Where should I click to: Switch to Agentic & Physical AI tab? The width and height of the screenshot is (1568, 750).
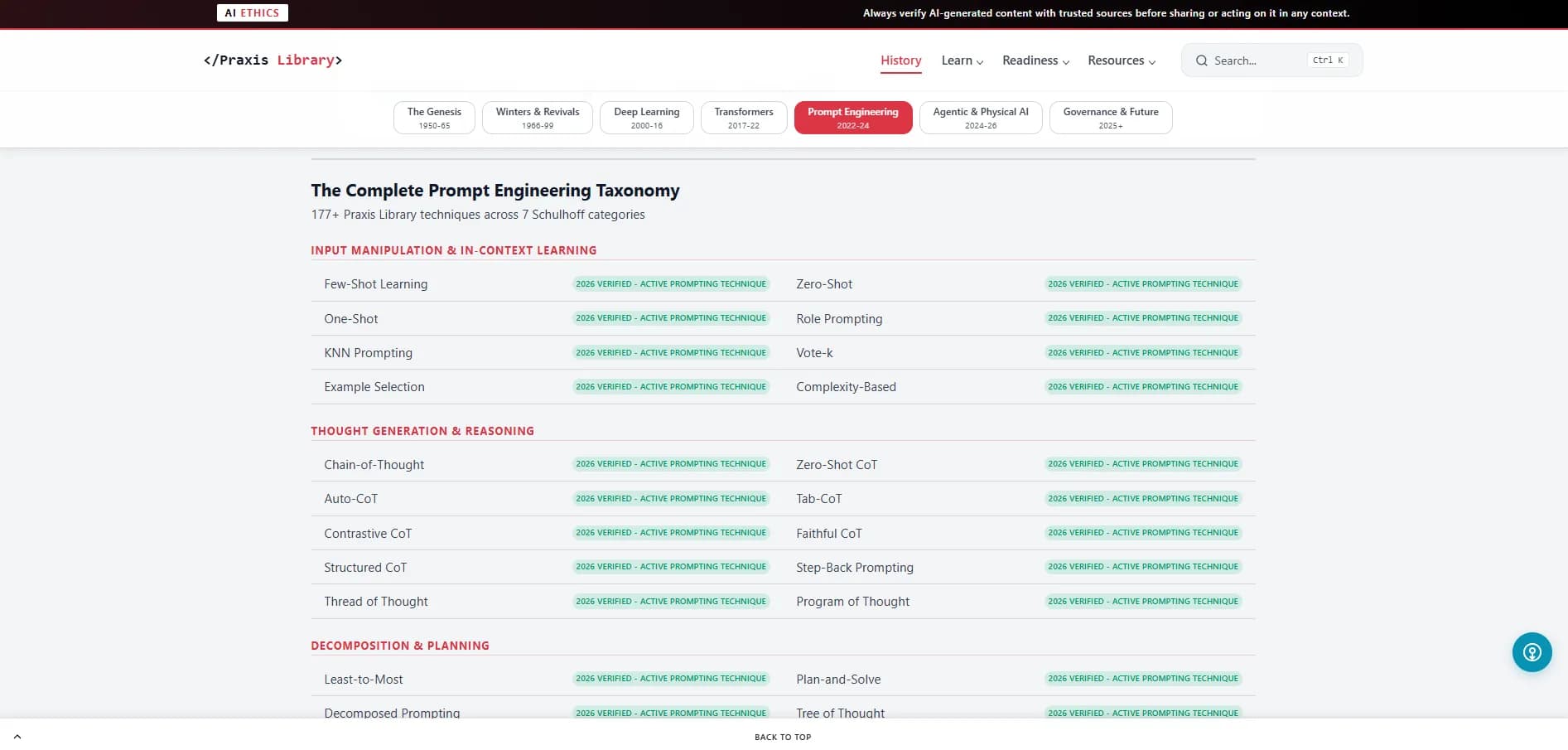point(980,118)
